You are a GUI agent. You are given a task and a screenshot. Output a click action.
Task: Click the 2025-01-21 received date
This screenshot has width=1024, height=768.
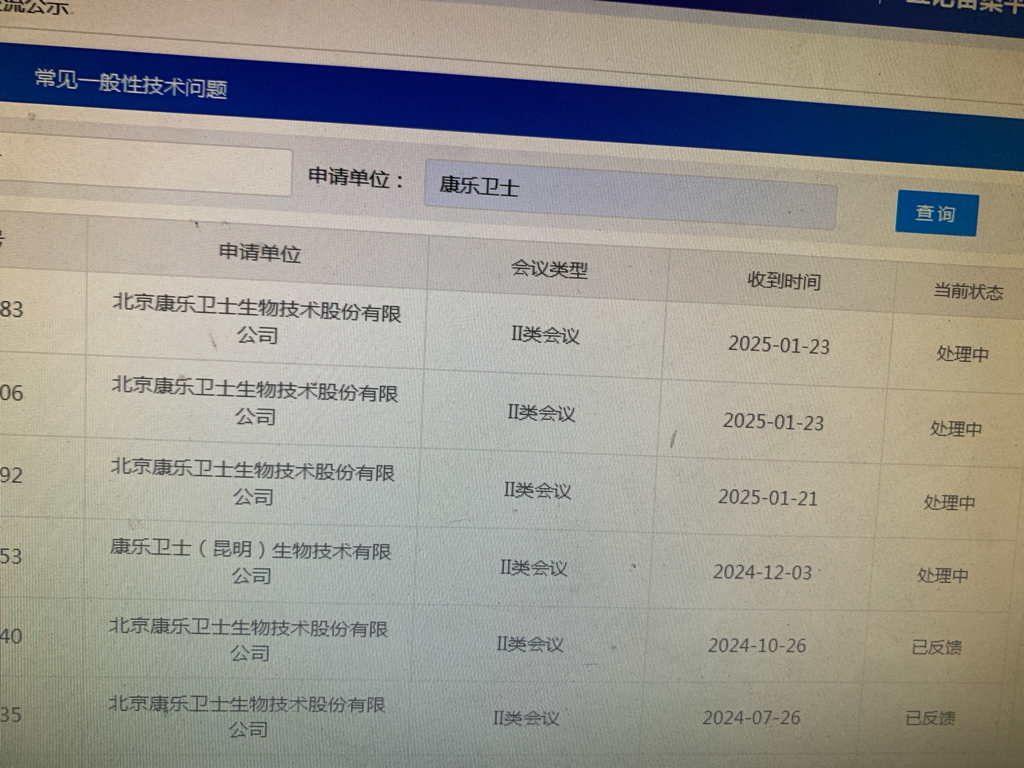[x=768, y=498]
